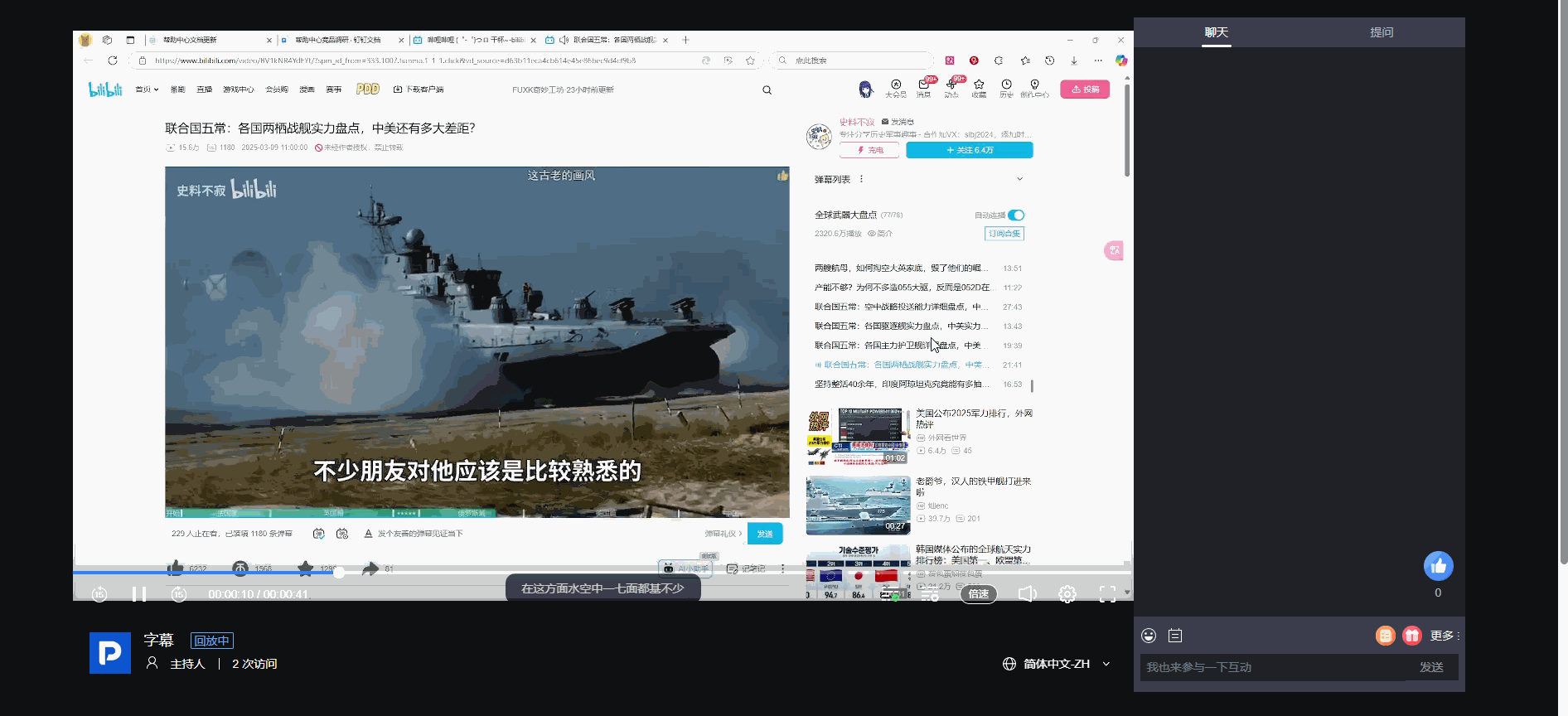The height and width of the screenshot is (716, 1568).
Task: Open 弹幕礼仪 danmaku etiquette link
Action: pyautogui.click(x=723, y=534)
